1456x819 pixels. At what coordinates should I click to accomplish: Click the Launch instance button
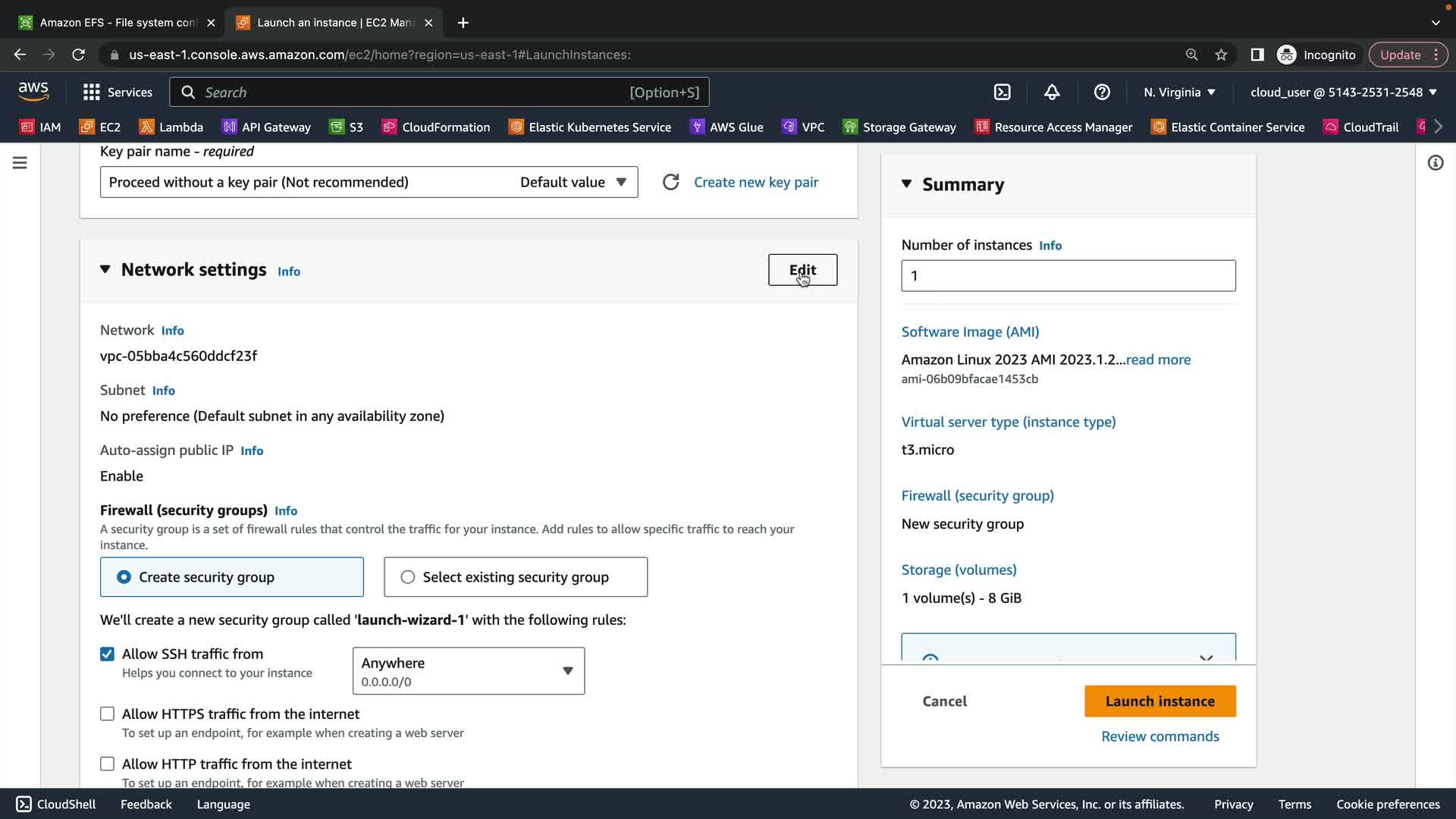point(1159,701)
